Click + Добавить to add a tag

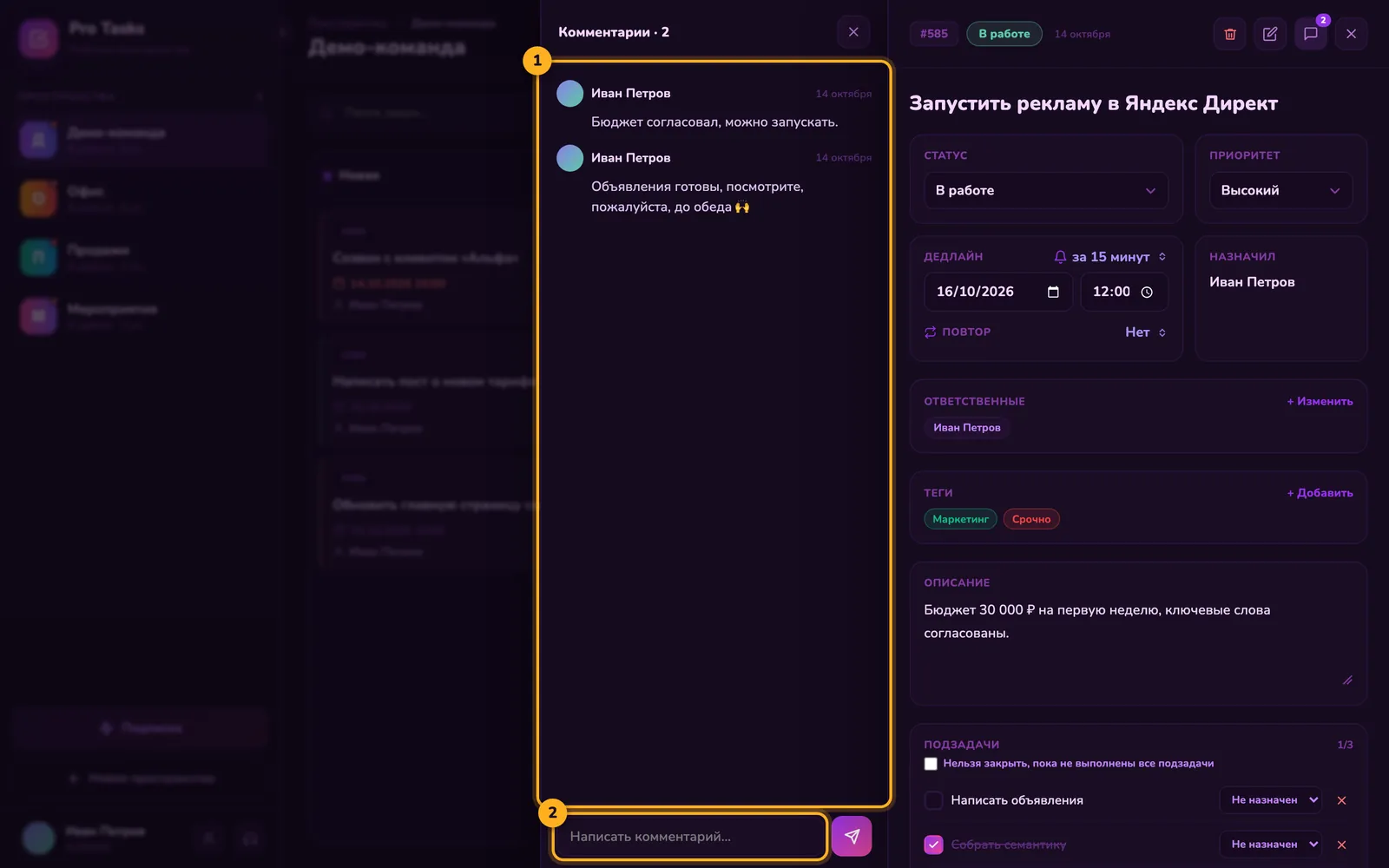1320,493
